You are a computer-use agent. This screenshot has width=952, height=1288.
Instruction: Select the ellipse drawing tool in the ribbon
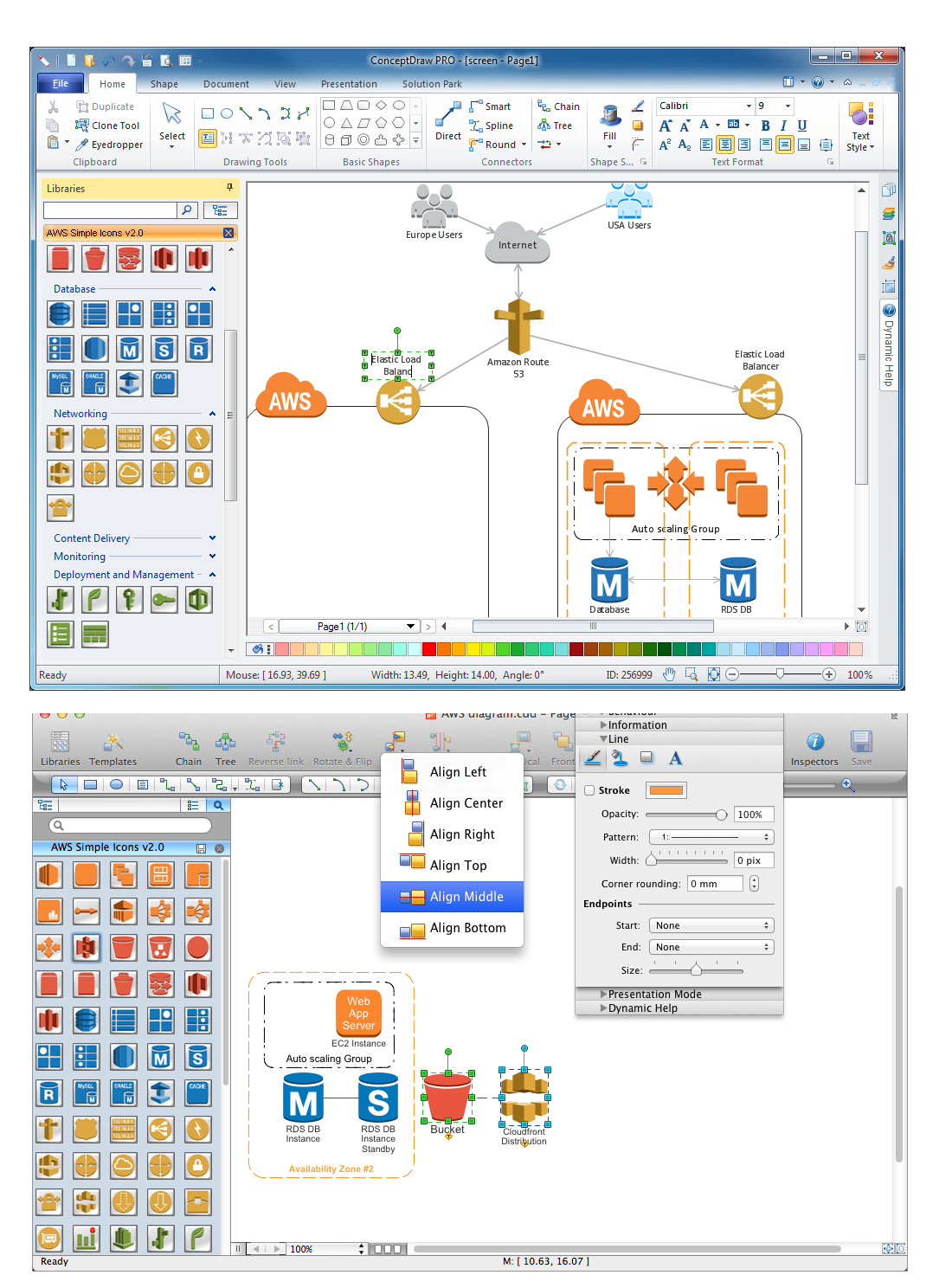(x=227, y=113)
